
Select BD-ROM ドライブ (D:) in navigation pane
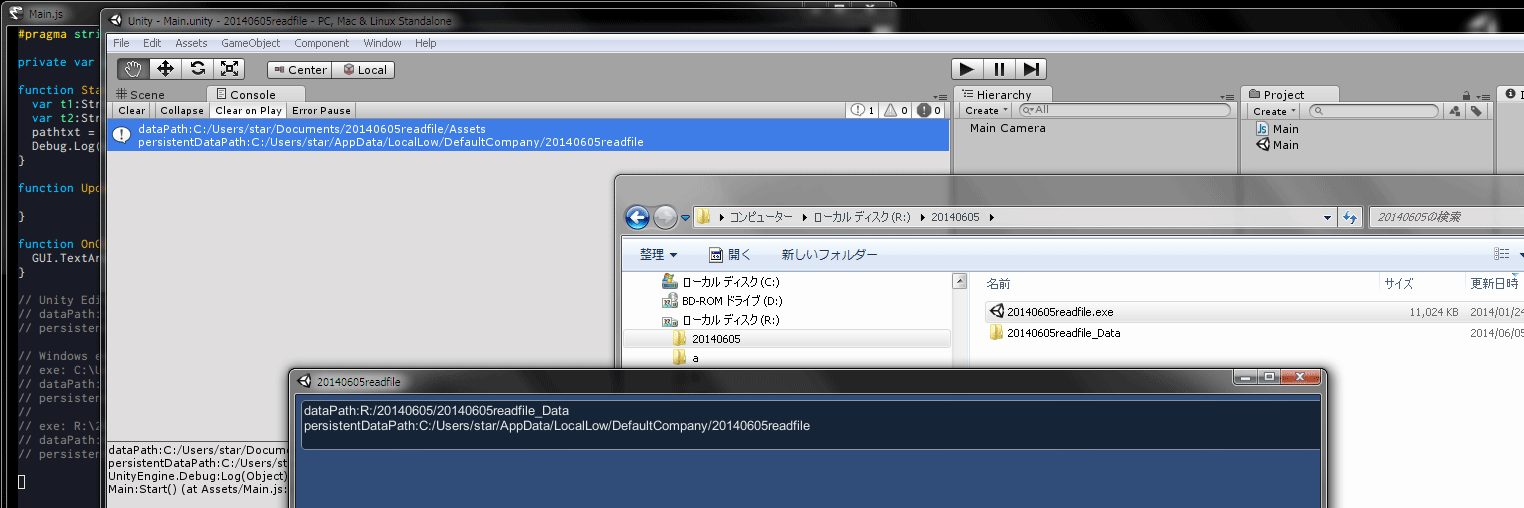720,301
